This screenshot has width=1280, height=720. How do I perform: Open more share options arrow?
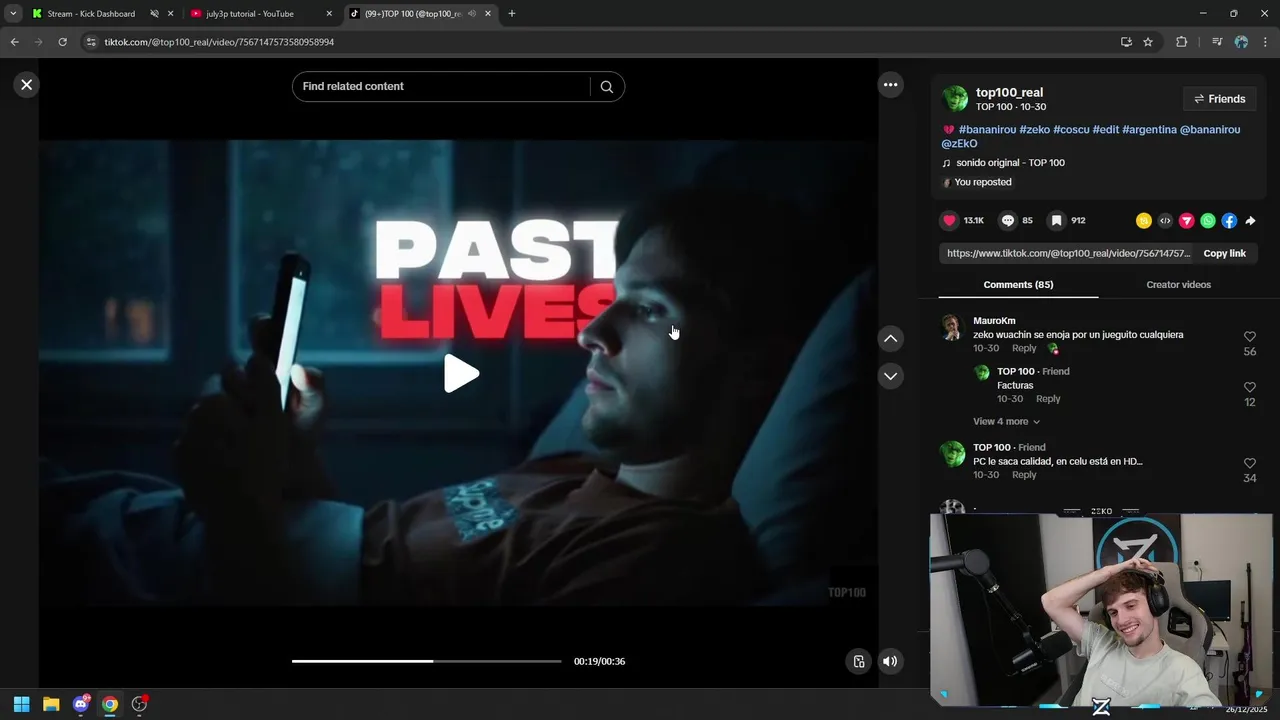[x=1250, y=221]
